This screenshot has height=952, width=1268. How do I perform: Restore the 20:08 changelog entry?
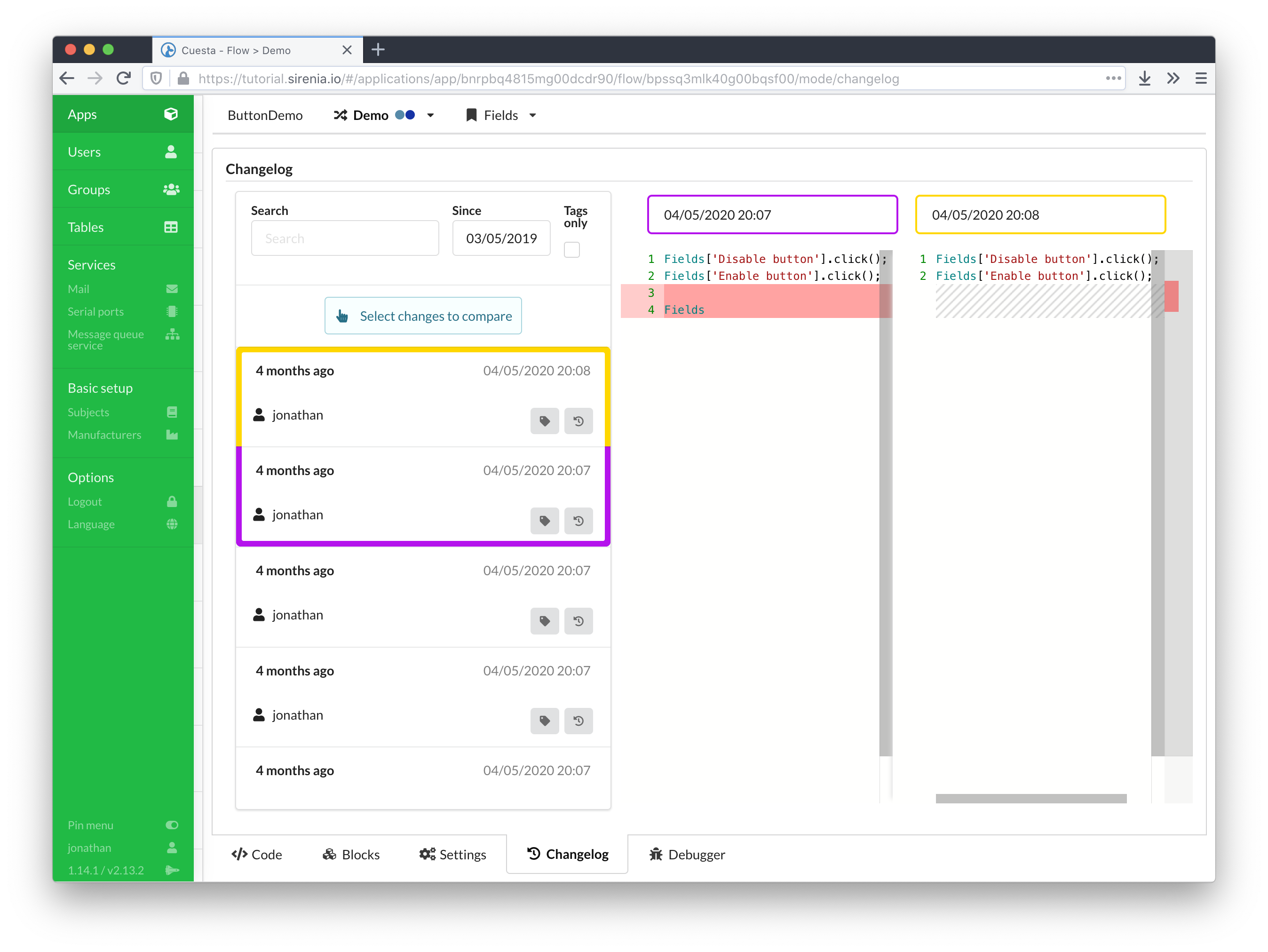click(x=579, y=421)
